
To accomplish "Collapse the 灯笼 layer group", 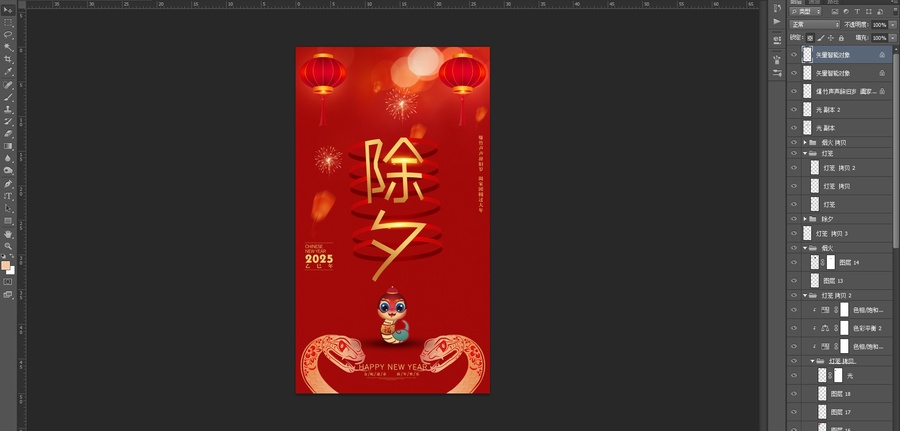I will (x=805, y=153).
